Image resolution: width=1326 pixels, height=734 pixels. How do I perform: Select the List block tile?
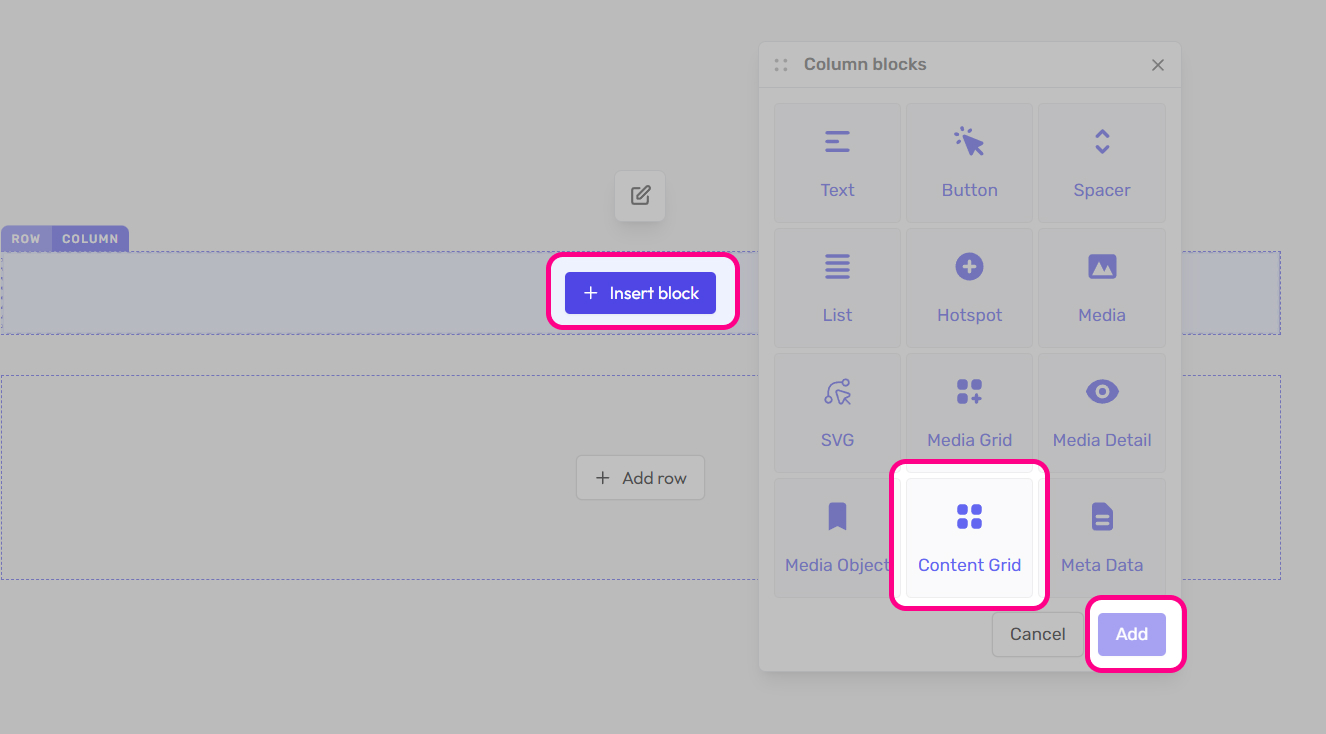coord(837,288)
